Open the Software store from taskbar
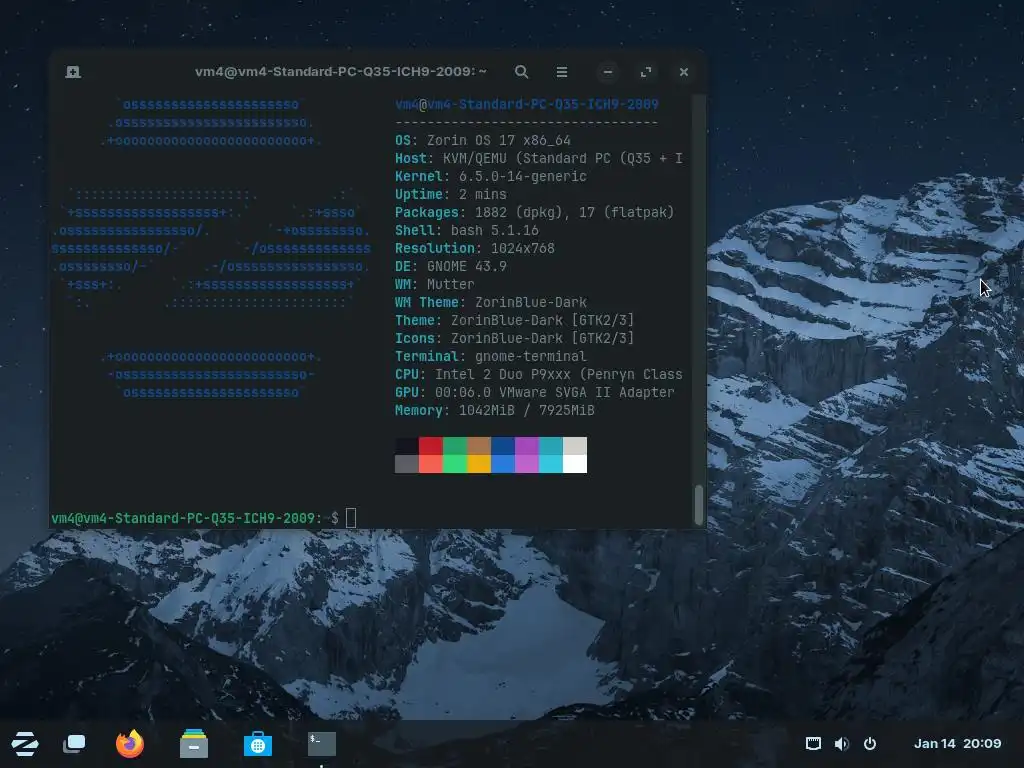 tap(257, 744)
